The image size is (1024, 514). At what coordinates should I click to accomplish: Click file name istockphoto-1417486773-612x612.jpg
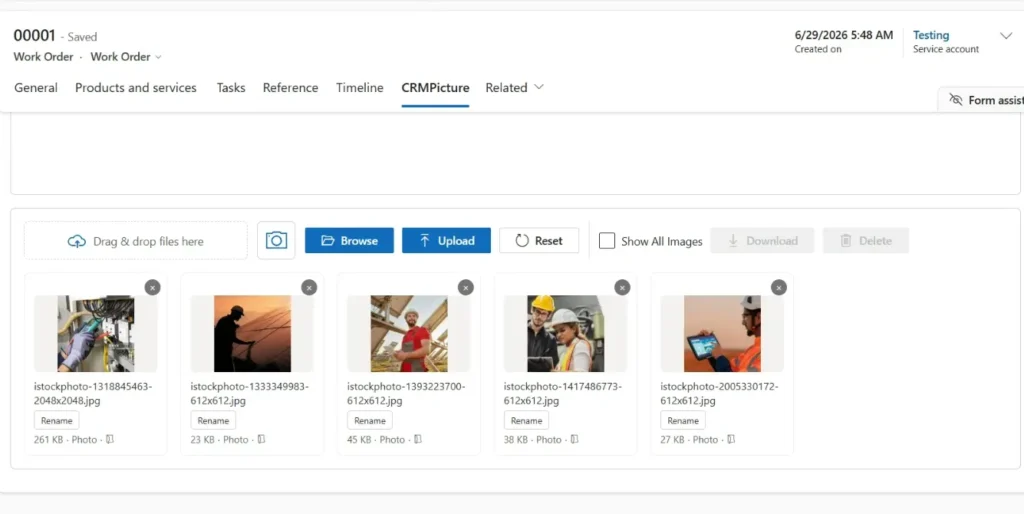pos(563,393)
